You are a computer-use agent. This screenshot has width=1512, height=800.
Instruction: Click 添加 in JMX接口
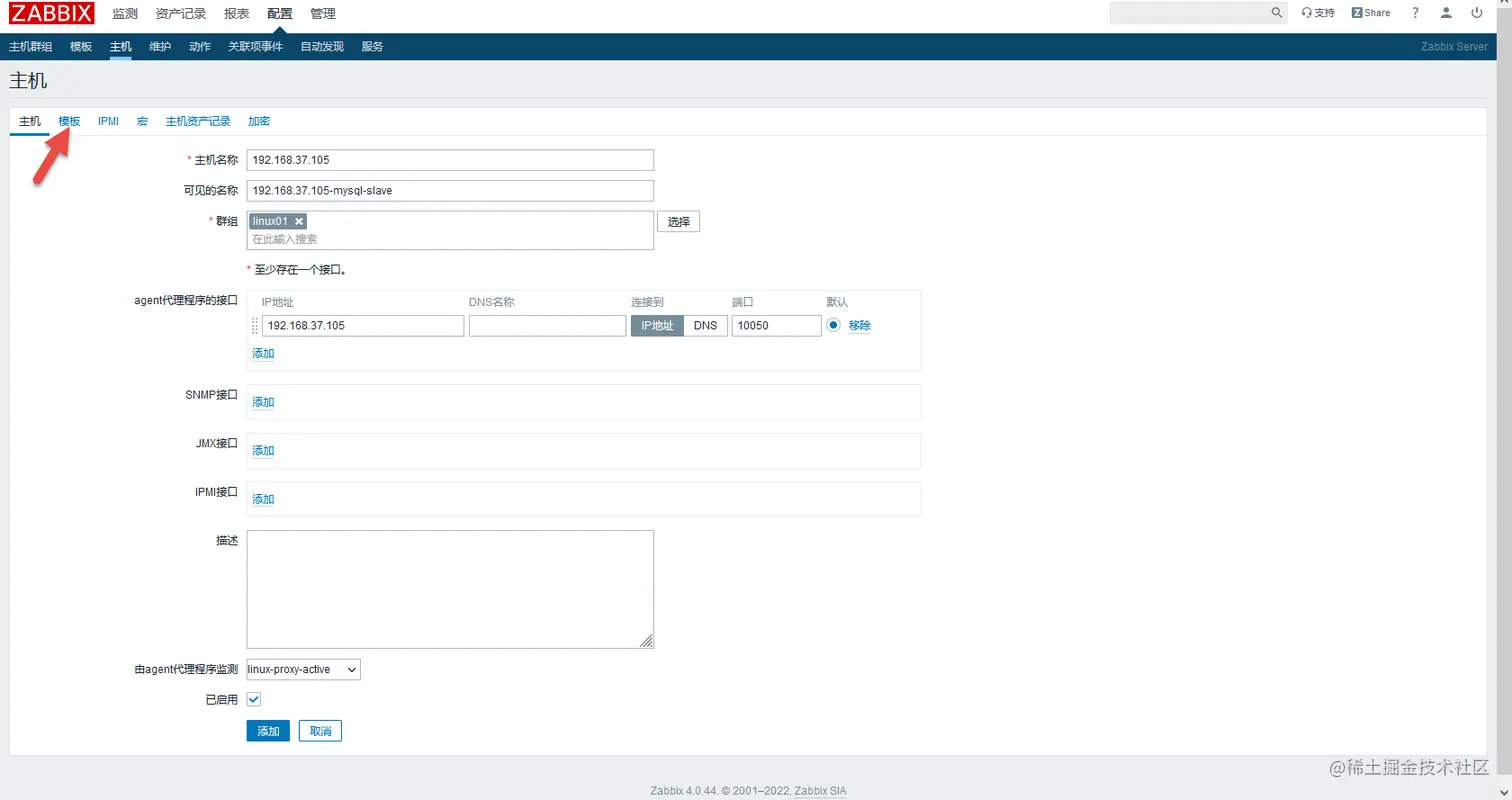(x=263, y=451)
